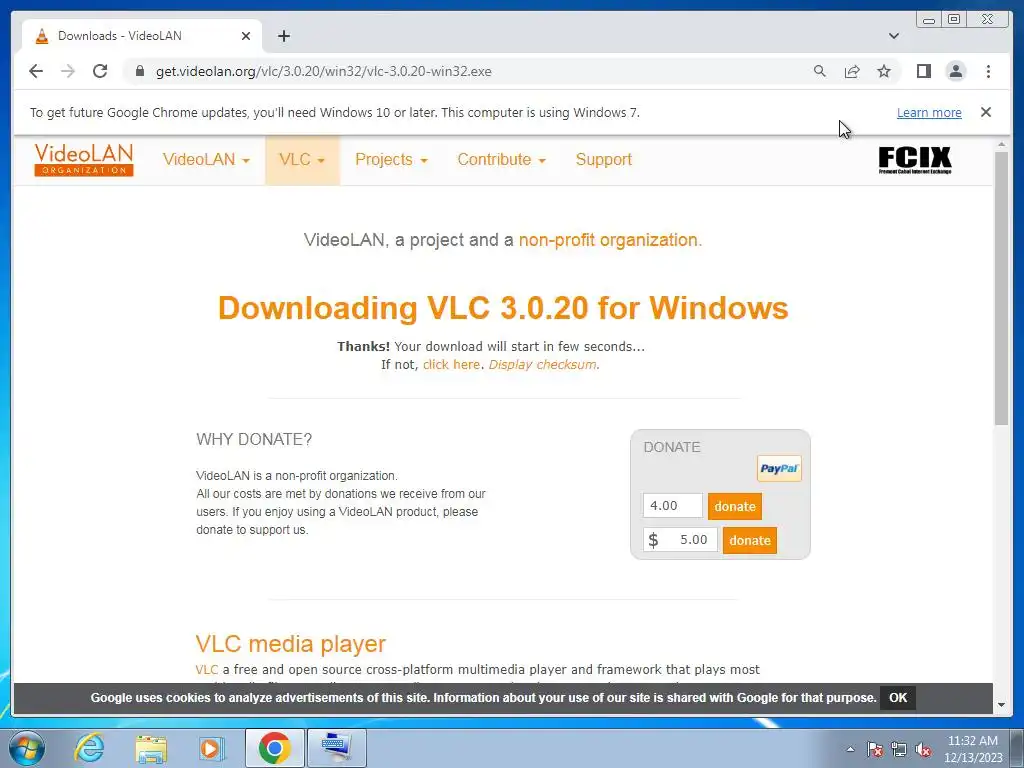Screen dimensions: 1024x768
Task: Click the muted volume tray icon
Action: [923, 749]
